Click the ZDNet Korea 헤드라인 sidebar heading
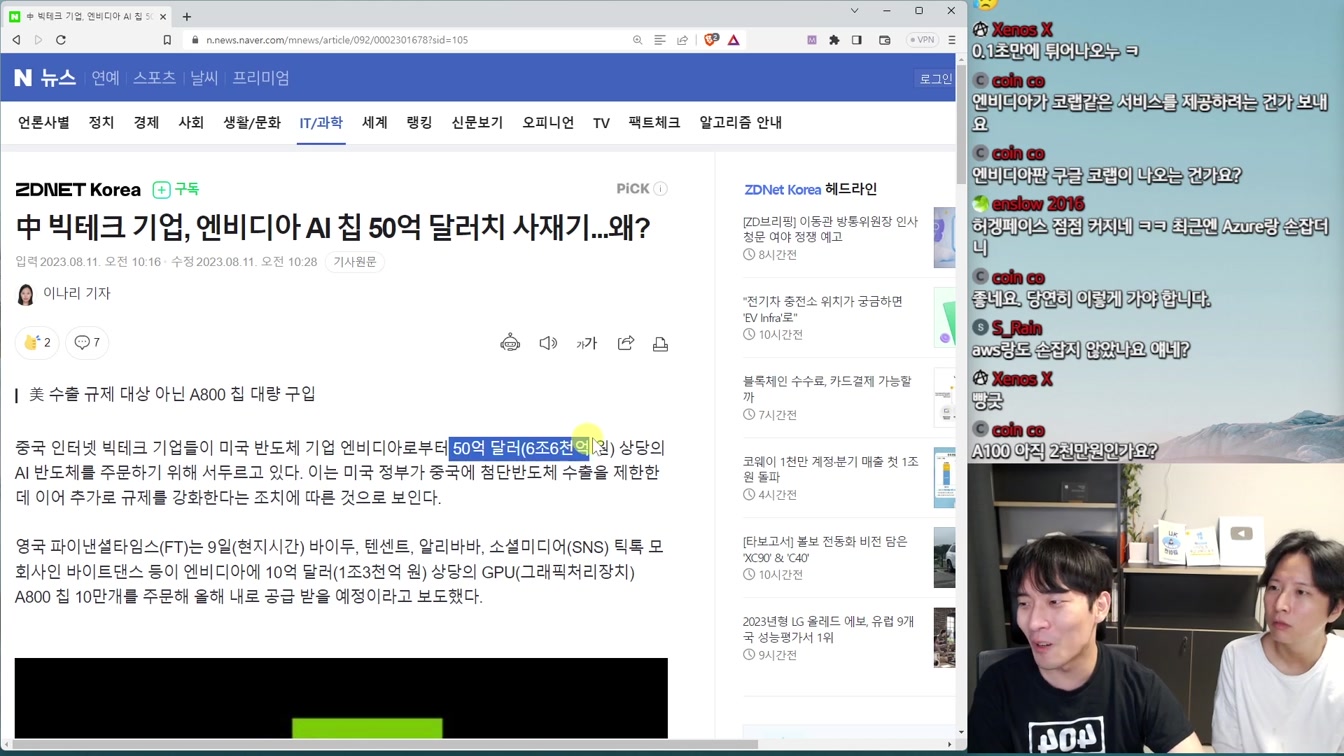Image resolution: width=1344 pixels, height=756 pixels. (x=811, y=189)
